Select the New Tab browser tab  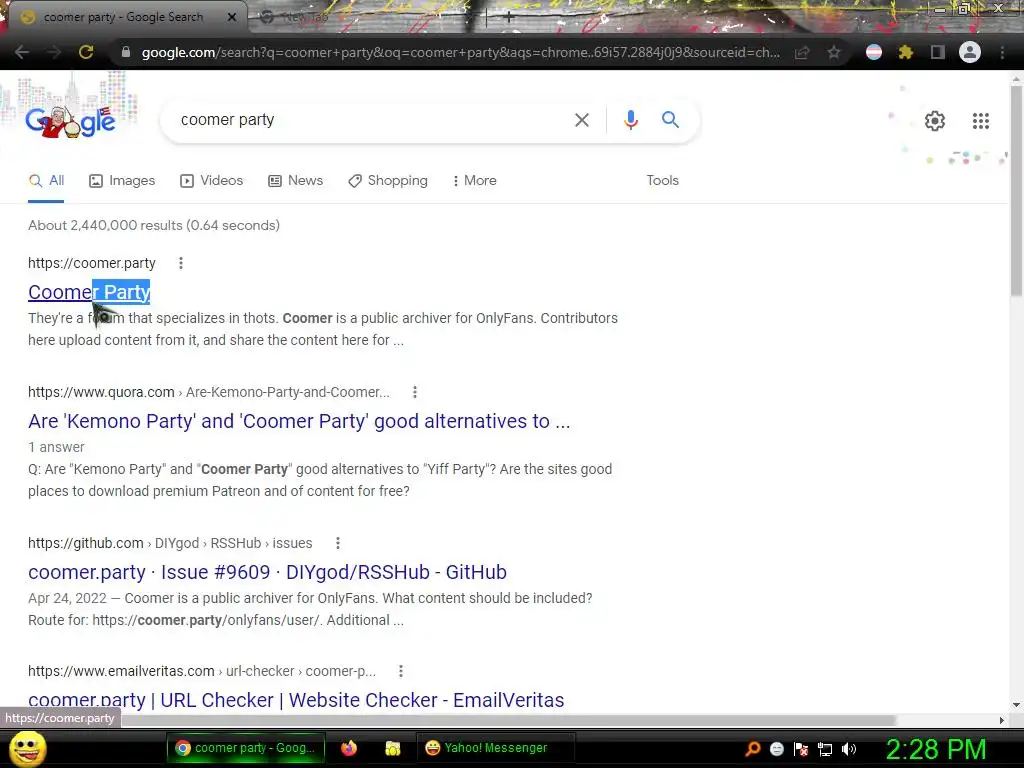click(366, 17)
